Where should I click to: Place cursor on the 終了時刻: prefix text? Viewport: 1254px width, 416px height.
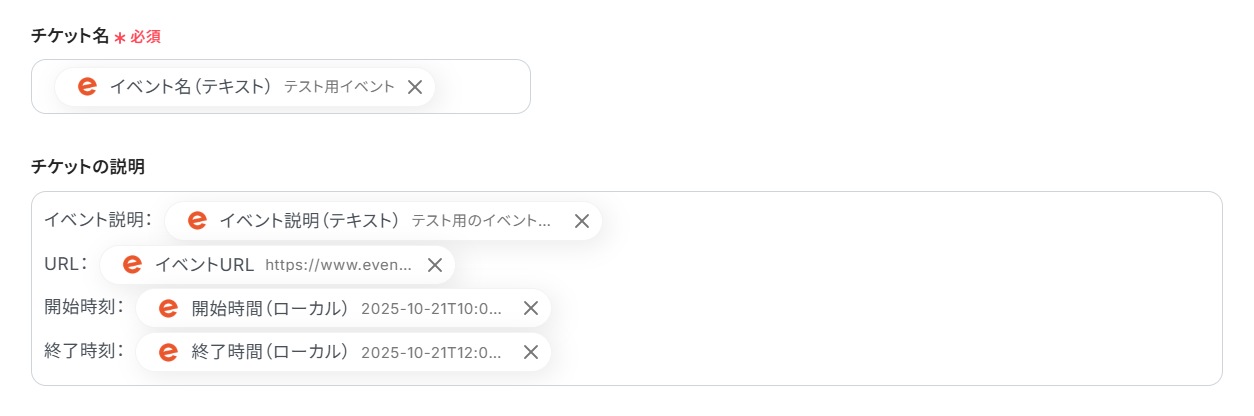tap(84, 351)
